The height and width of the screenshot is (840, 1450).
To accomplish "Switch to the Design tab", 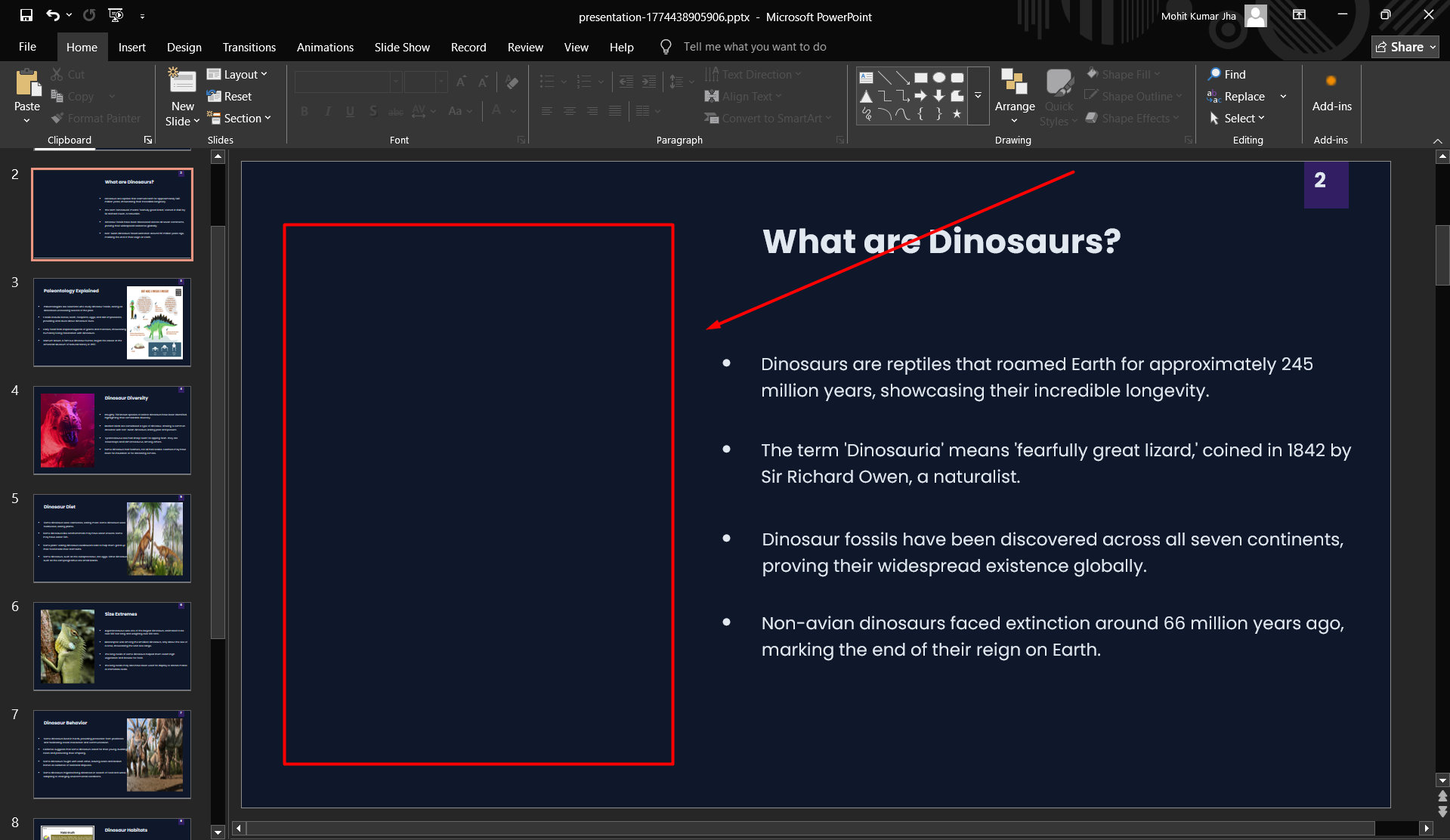I will click(184, 47).
